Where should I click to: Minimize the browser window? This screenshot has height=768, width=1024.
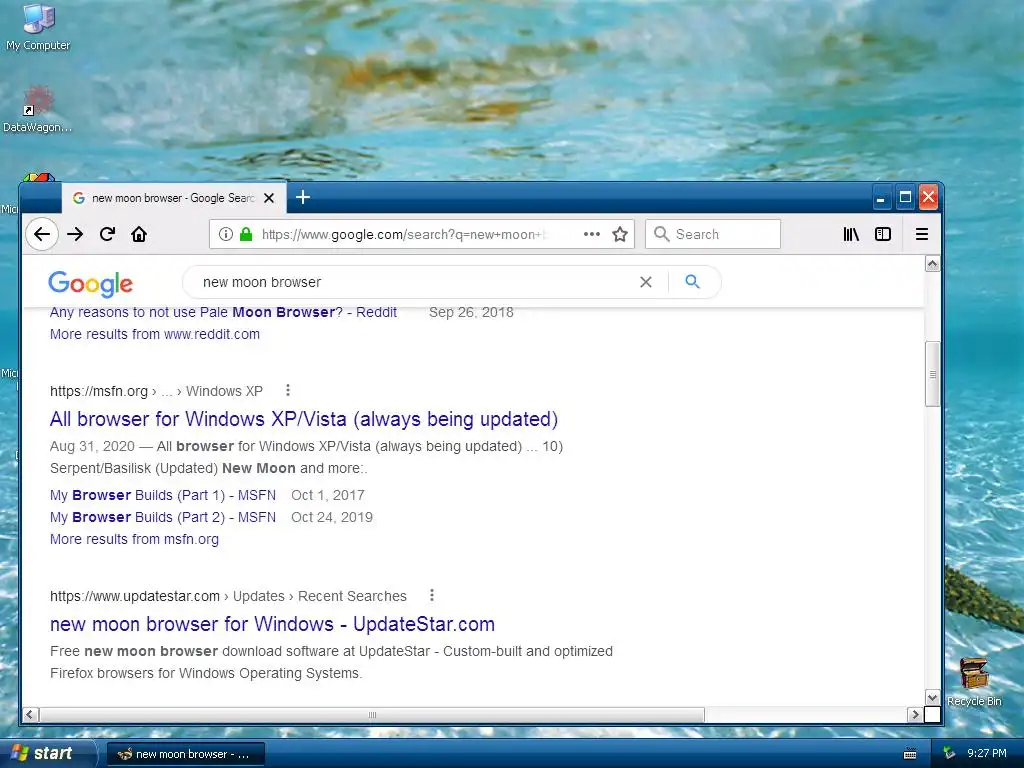click(x=880, y=197)
